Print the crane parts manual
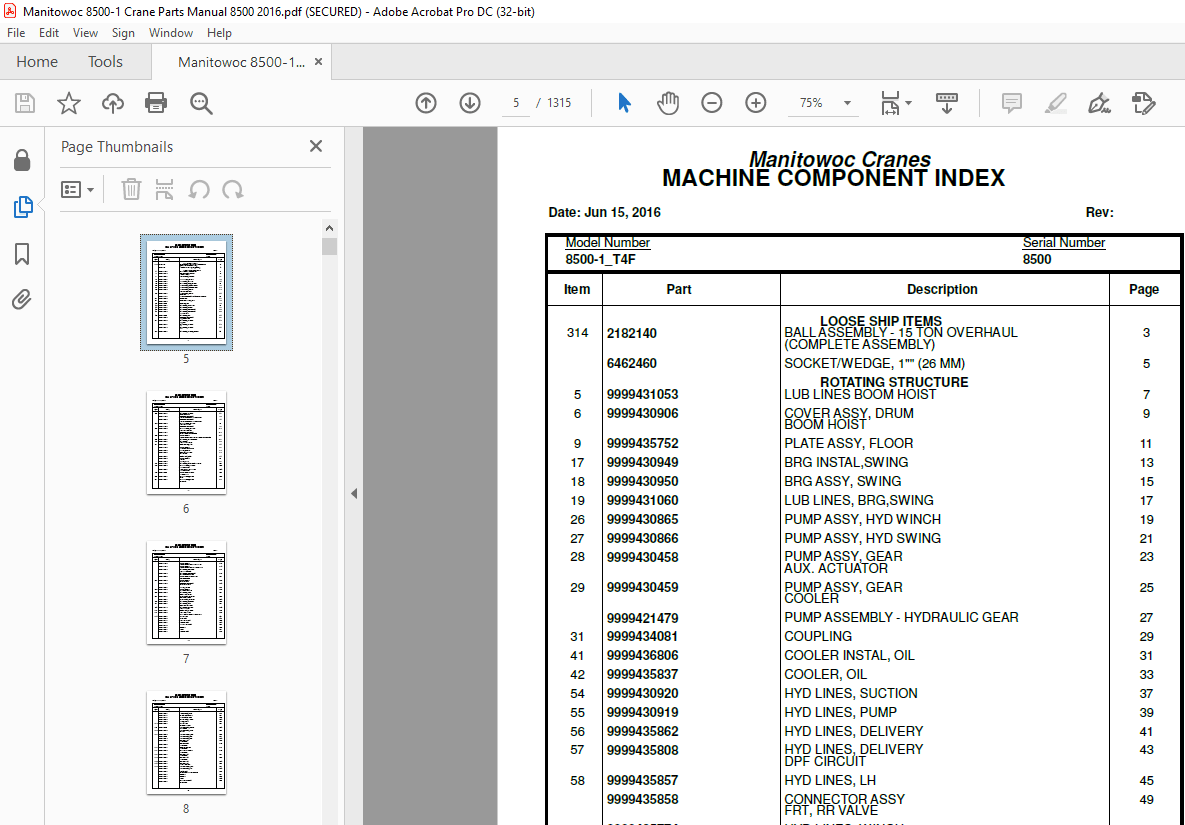Screen dimensions: 1185x825 pyautogui.click(x=156, y=102)
